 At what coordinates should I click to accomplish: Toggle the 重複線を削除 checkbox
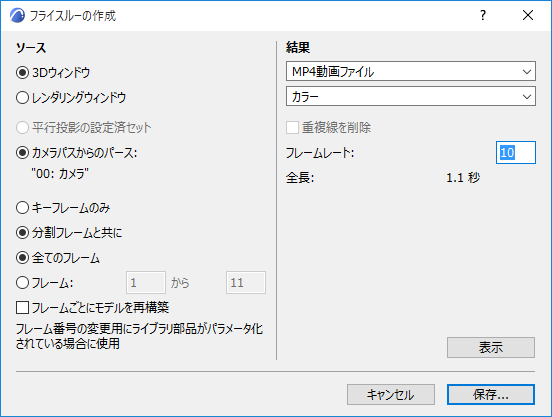tap(293, 127)
